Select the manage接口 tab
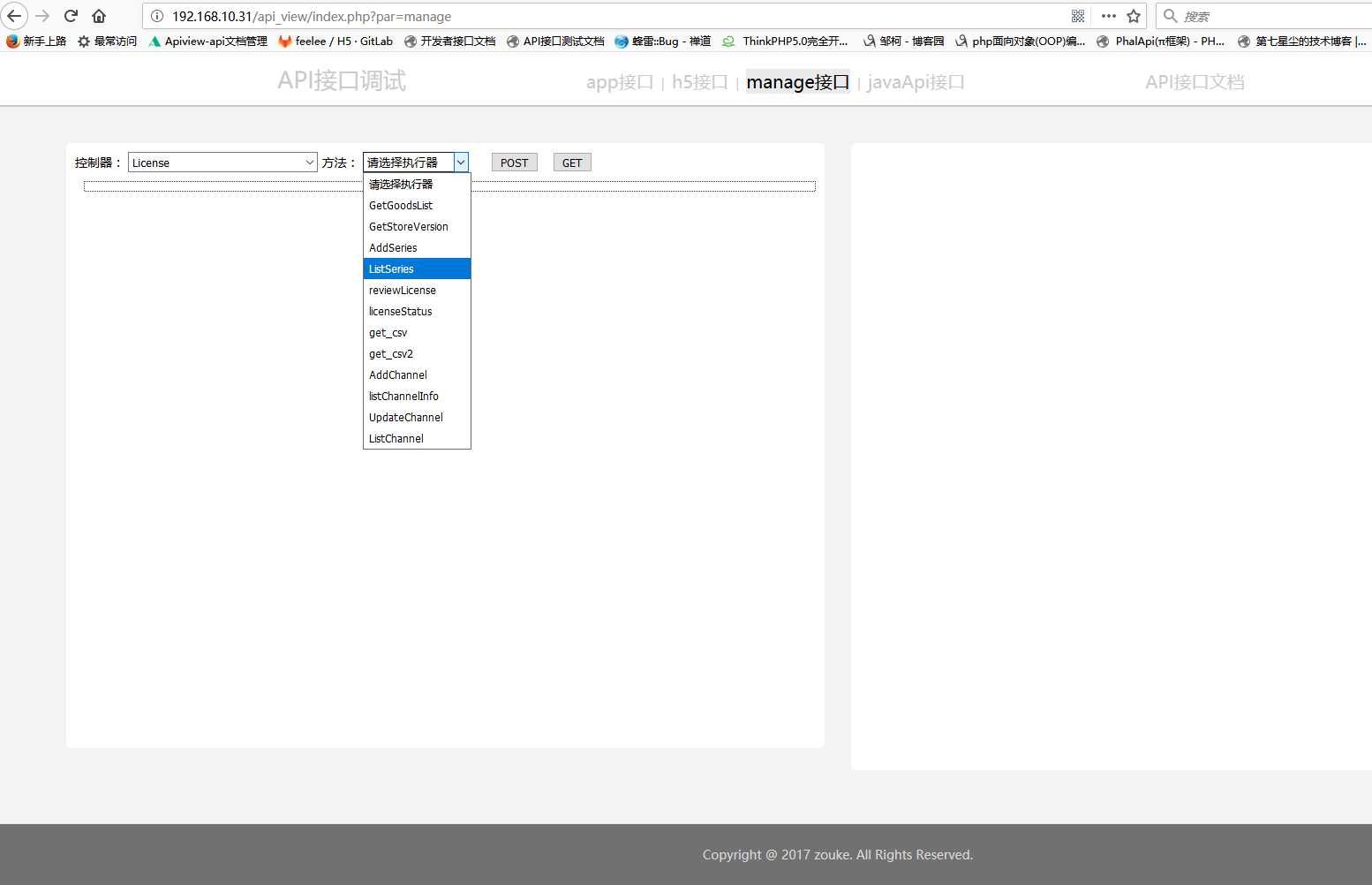Viewport: 1372px width, 885px height. 798,82
